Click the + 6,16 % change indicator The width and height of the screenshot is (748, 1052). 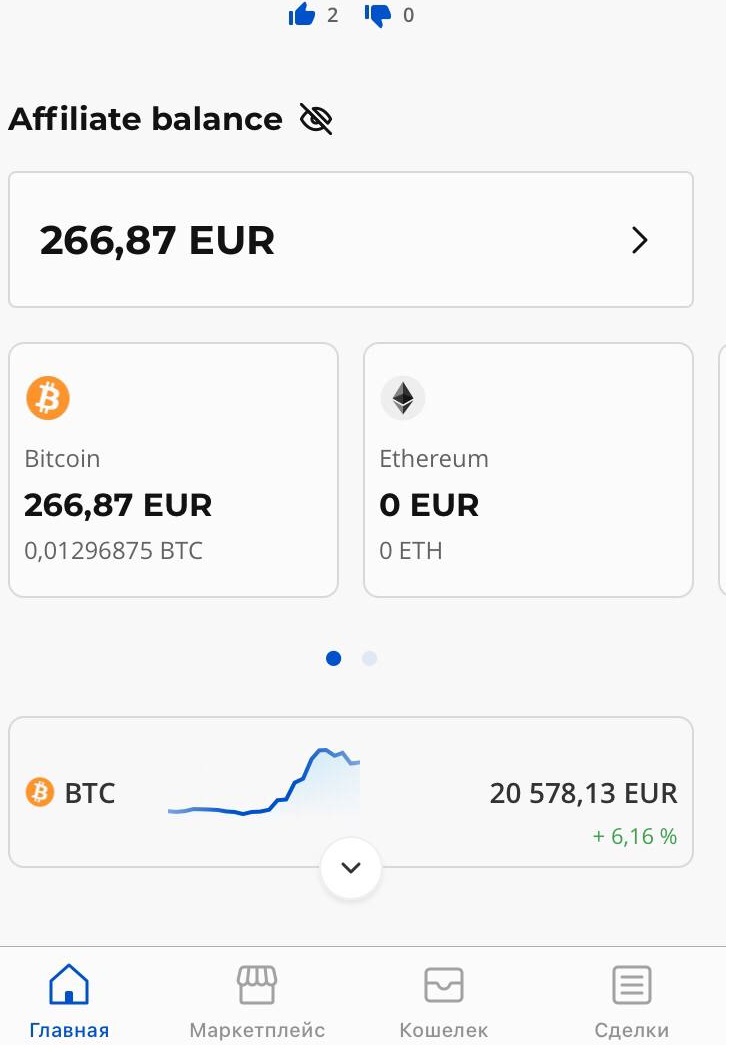pyautogui.click(x=635, y=836)
